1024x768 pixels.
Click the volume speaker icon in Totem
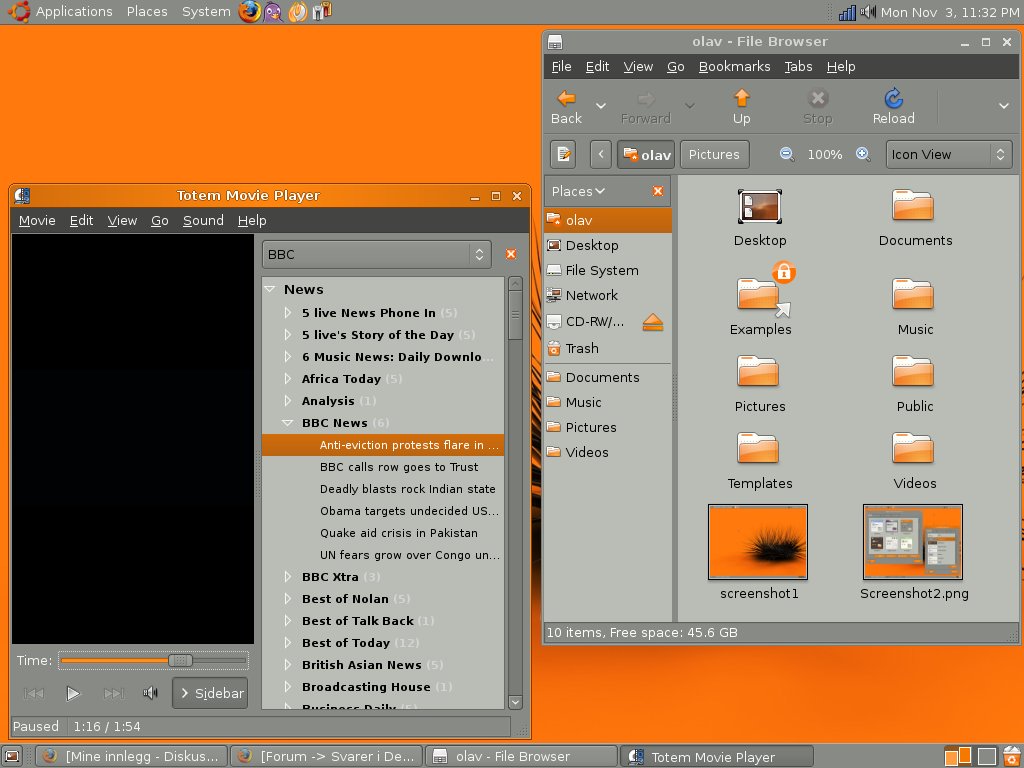[x=150, y=692]
